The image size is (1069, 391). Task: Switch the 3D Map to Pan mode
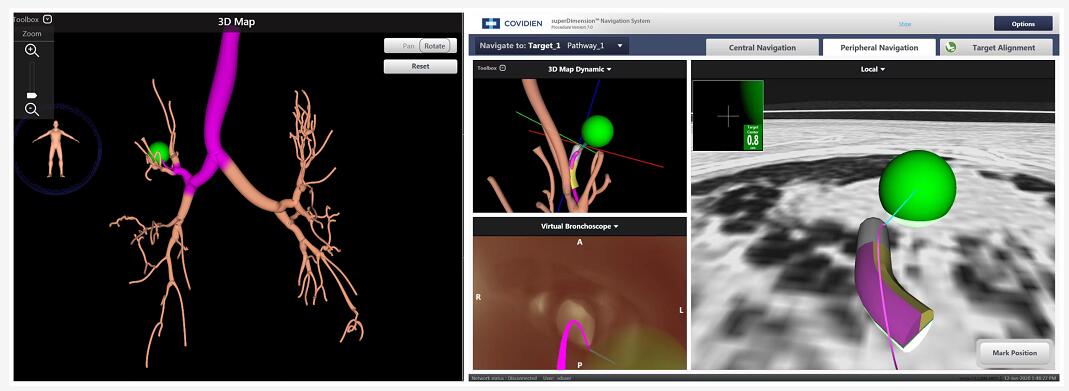point(408,46)
